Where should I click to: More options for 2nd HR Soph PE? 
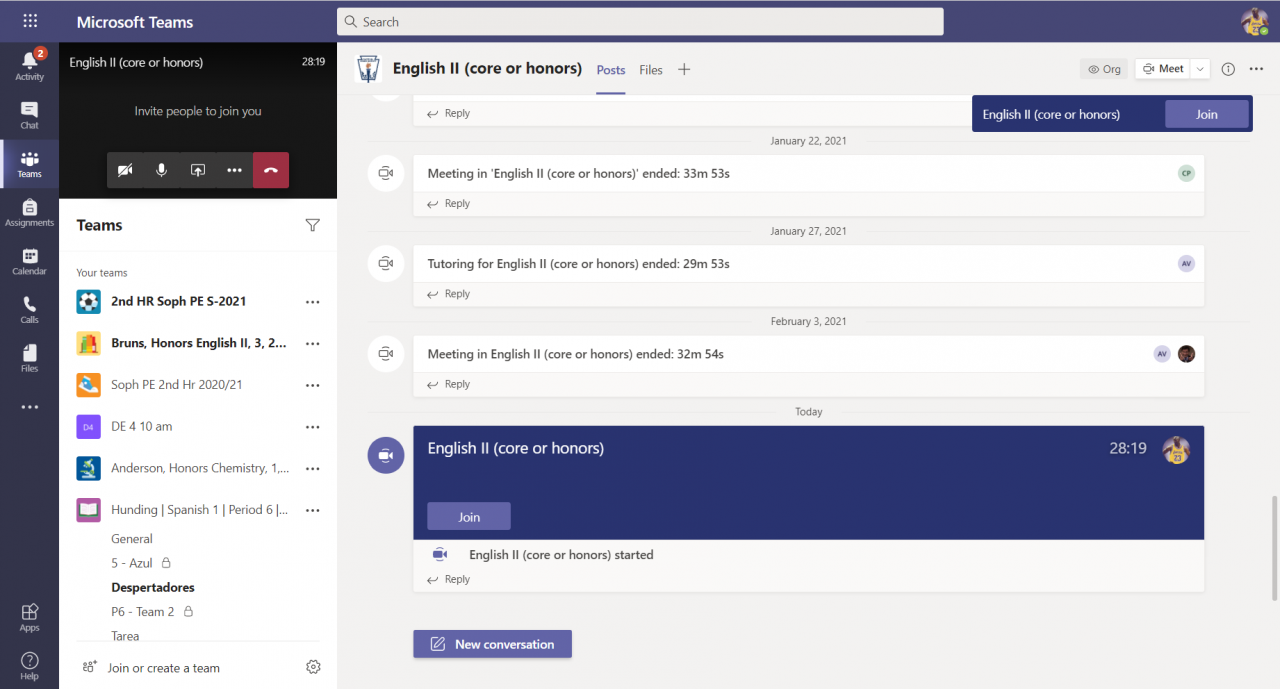point(313,301)
